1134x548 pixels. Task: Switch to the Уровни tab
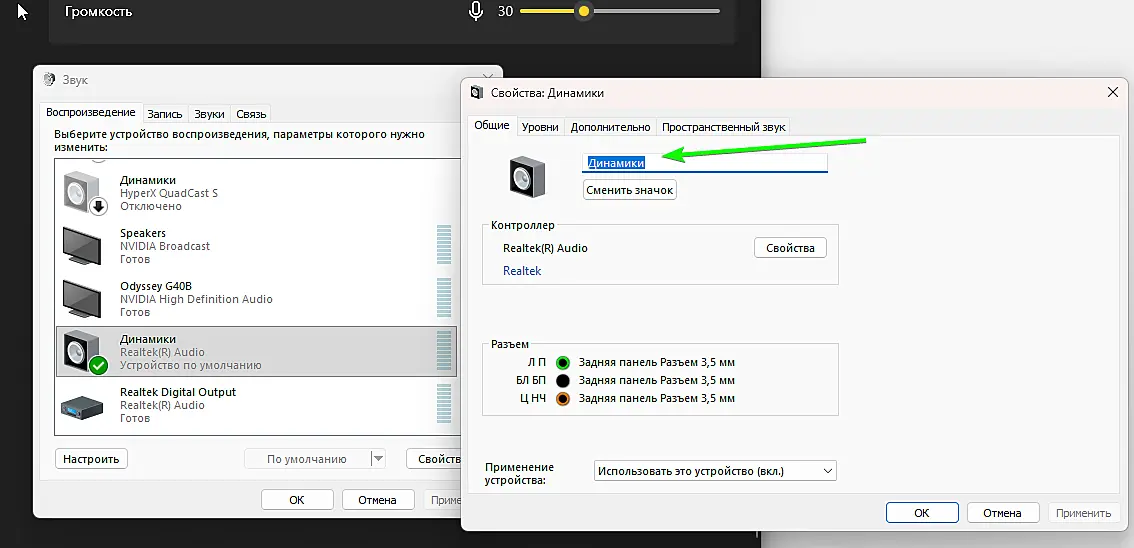coord(540,127)
